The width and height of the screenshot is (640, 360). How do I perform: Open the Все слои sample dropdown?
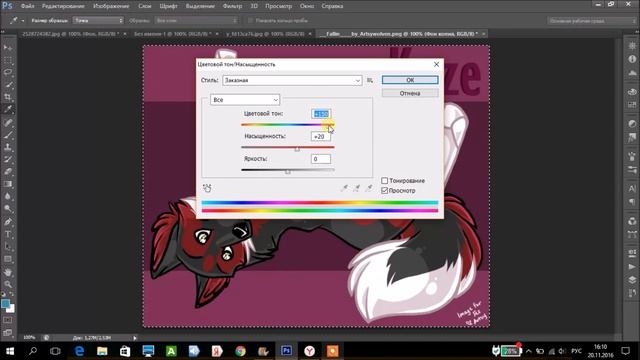[196, 20]
